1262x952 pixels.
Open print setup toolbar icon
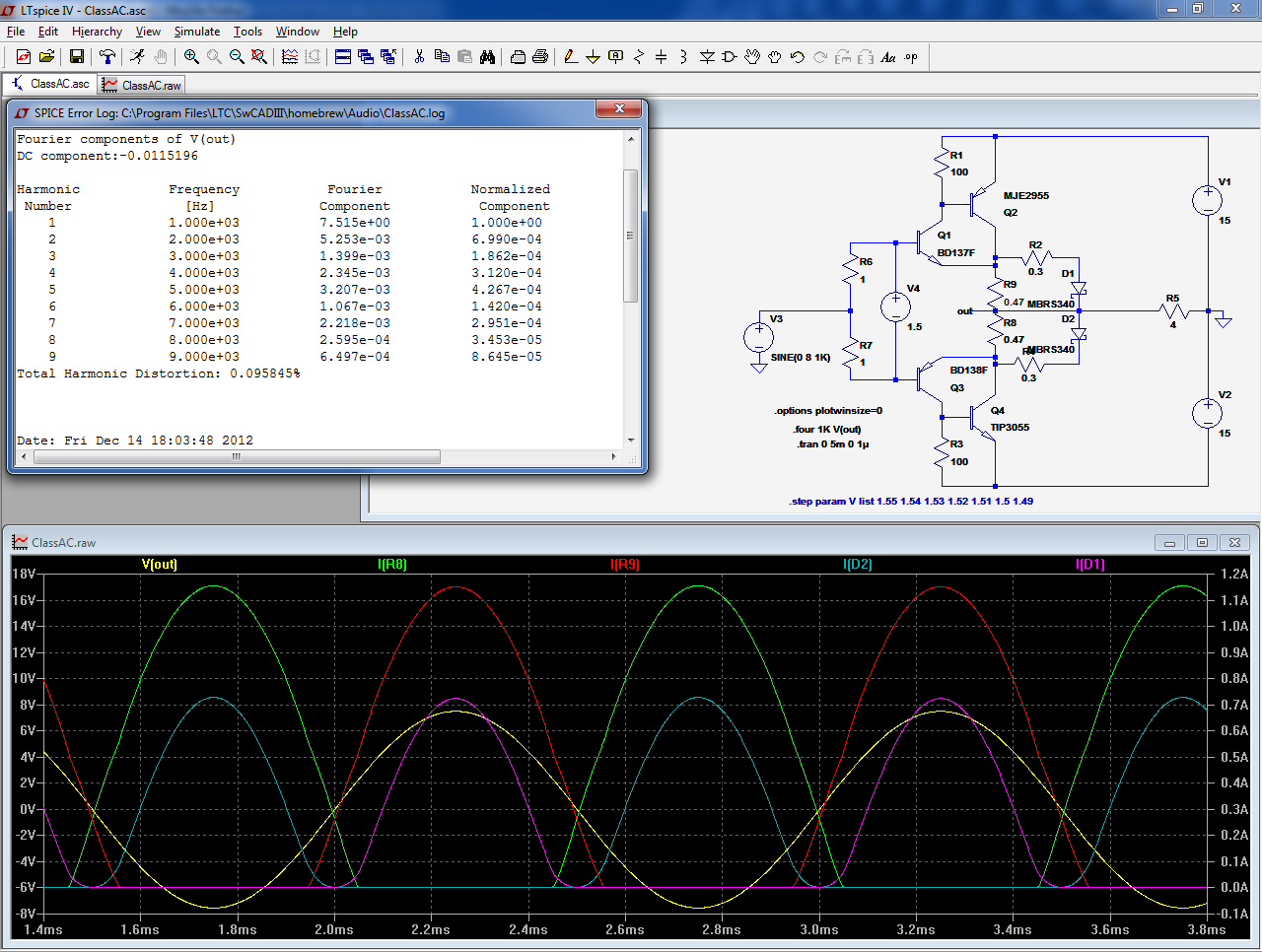(518, 57)
